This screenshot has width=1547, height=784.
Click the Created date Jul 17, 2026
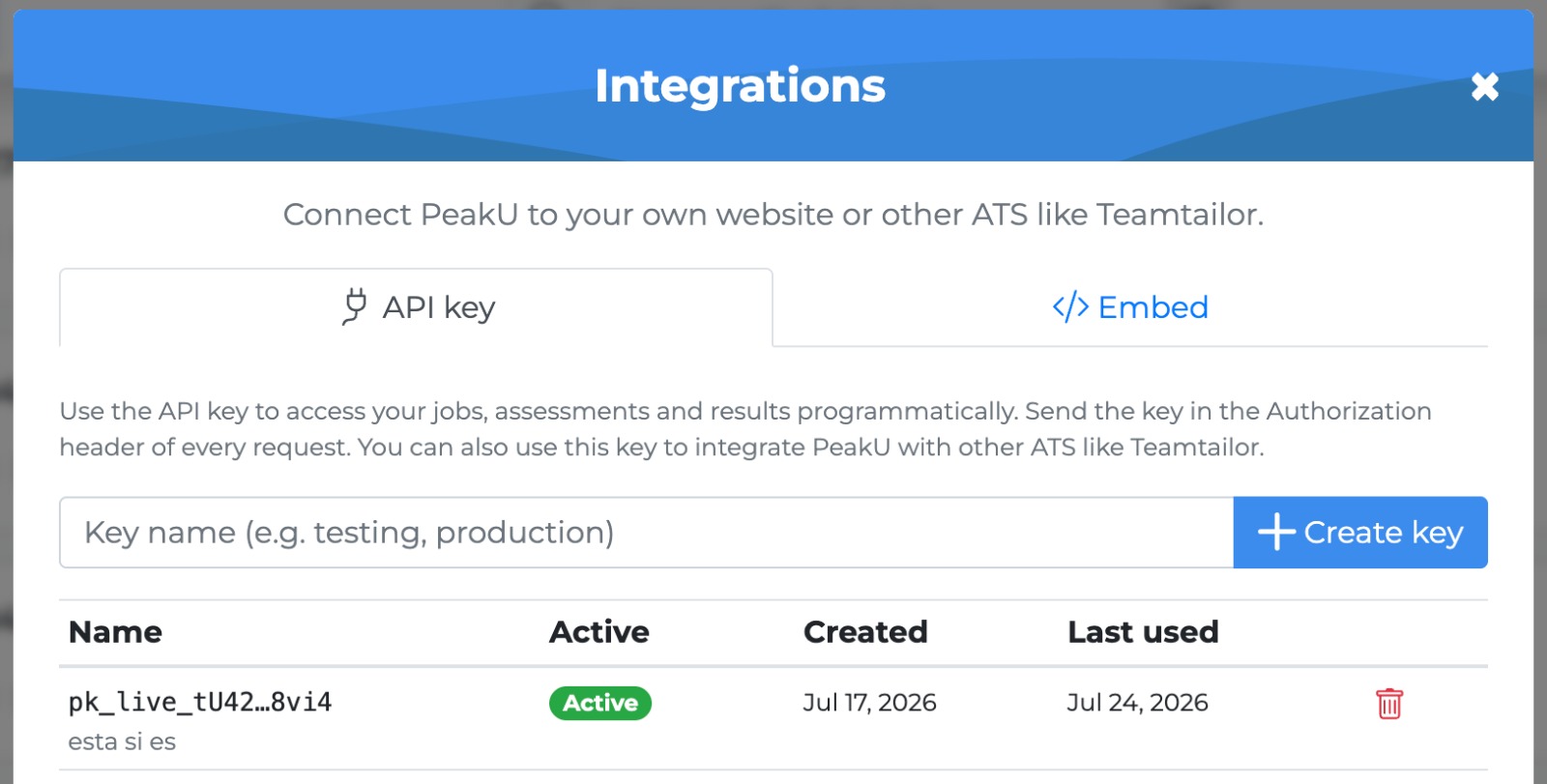pos(869,703)
